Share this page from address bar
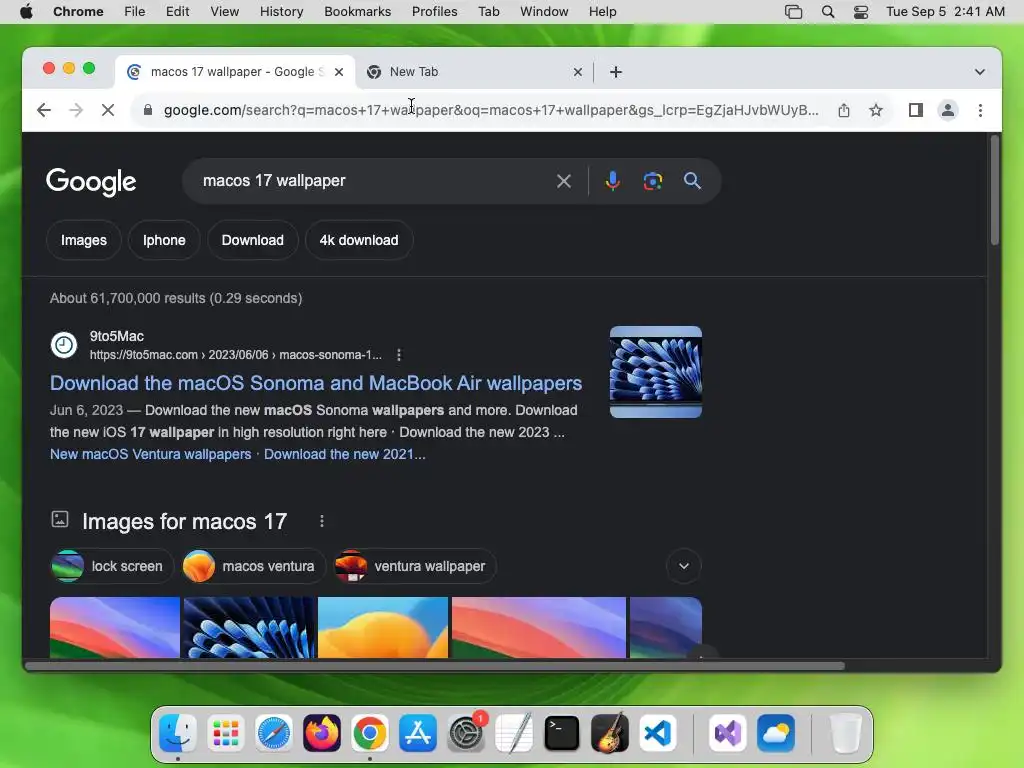Screen dimensions: 1024x768 [x=844, y=110]
